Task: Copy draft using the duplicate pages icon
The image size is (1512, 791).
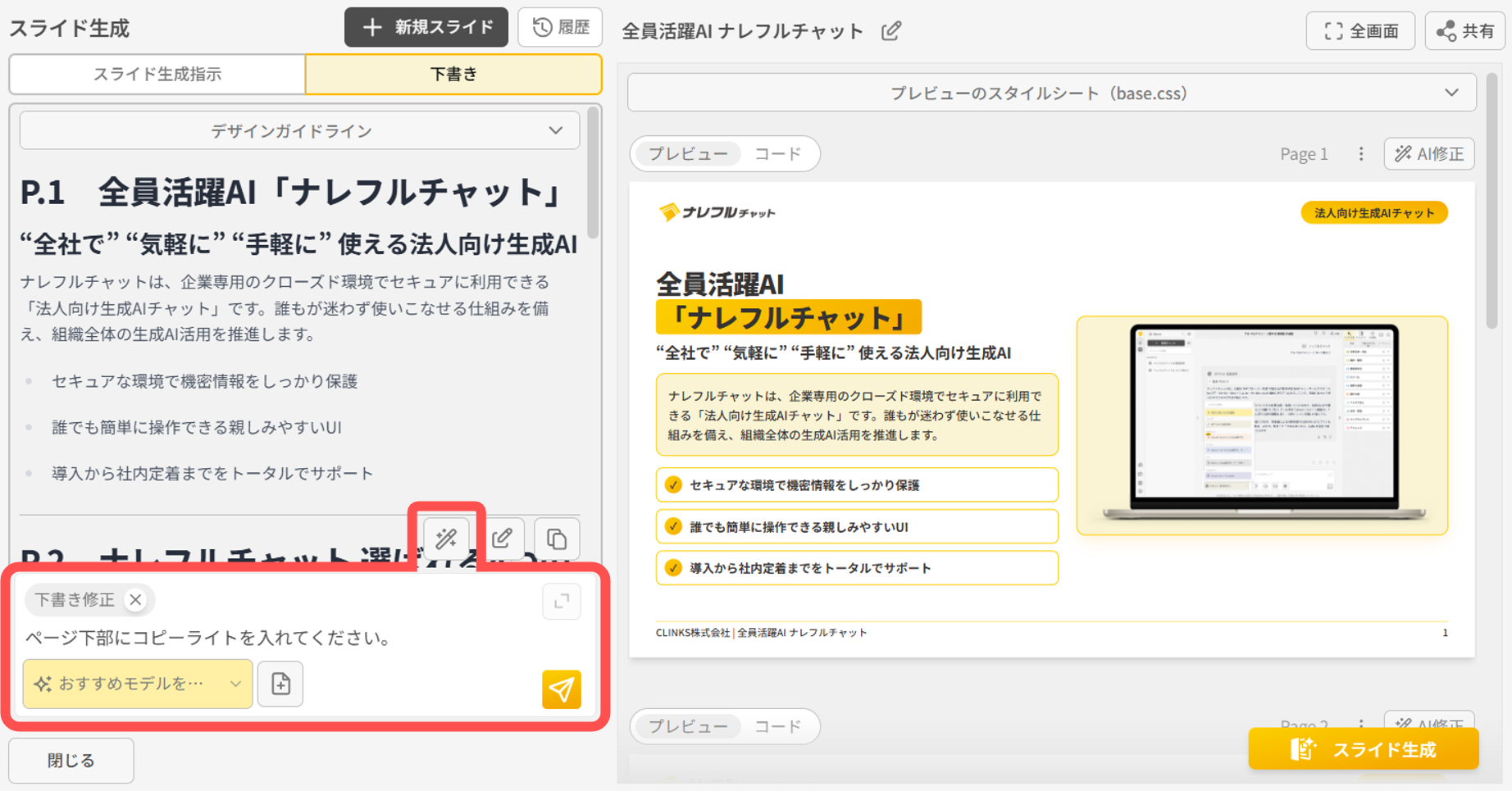Action: pyautogui.click(x=557, y=539)
